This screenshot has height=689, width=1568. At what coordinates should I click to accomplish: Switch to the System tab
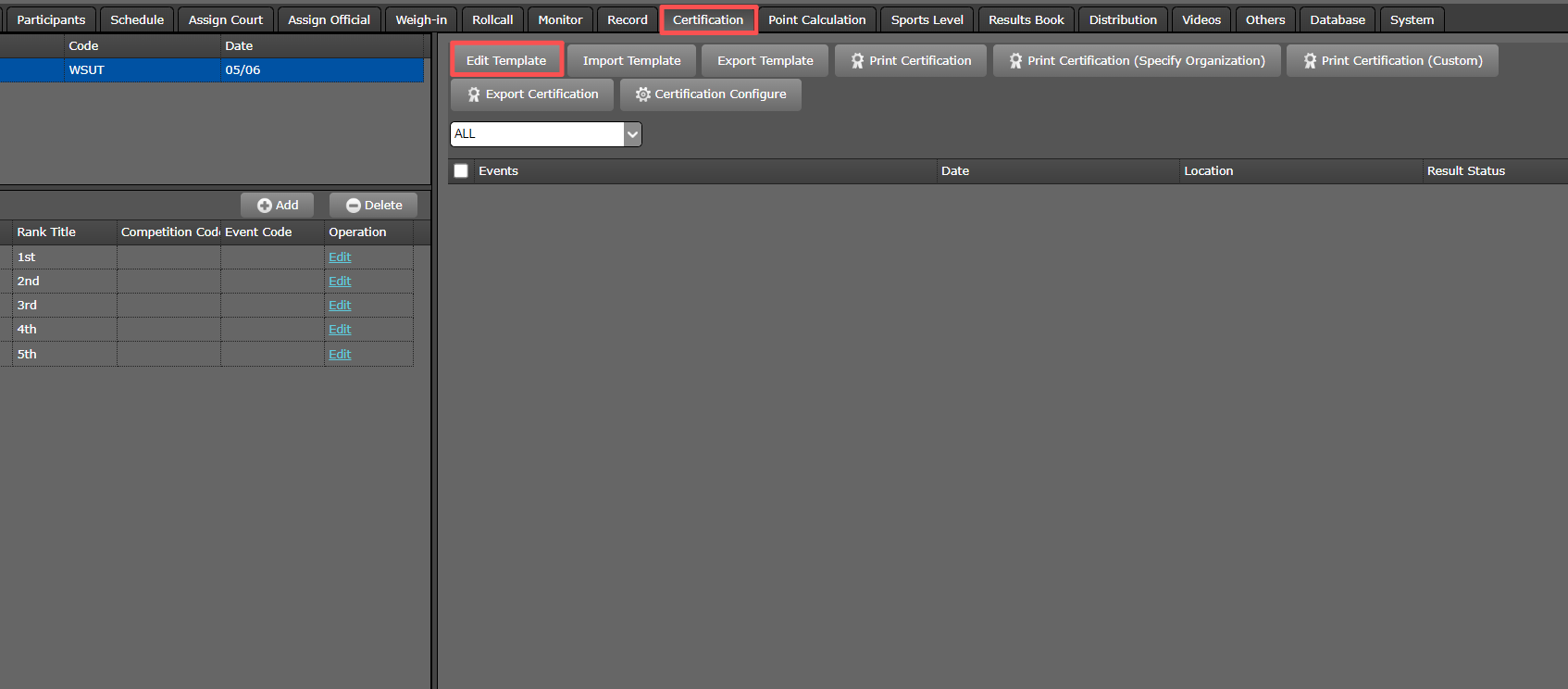coord(1412,19)
